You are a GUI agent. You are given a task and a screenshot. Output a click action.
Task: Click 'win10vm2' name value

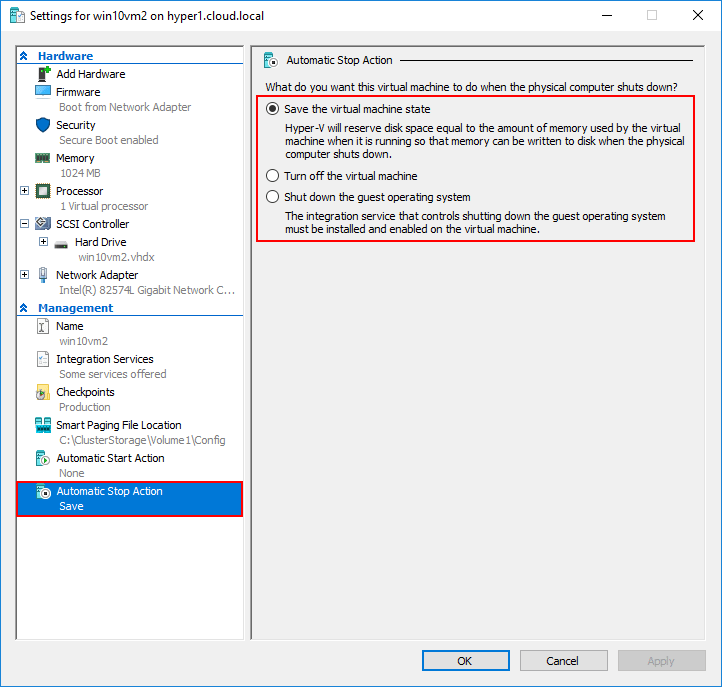click(83, 341)
